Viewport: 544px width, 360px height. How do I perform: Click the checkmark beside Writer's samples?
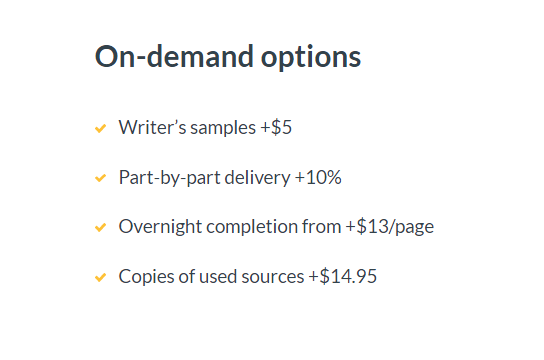point(100,128)
